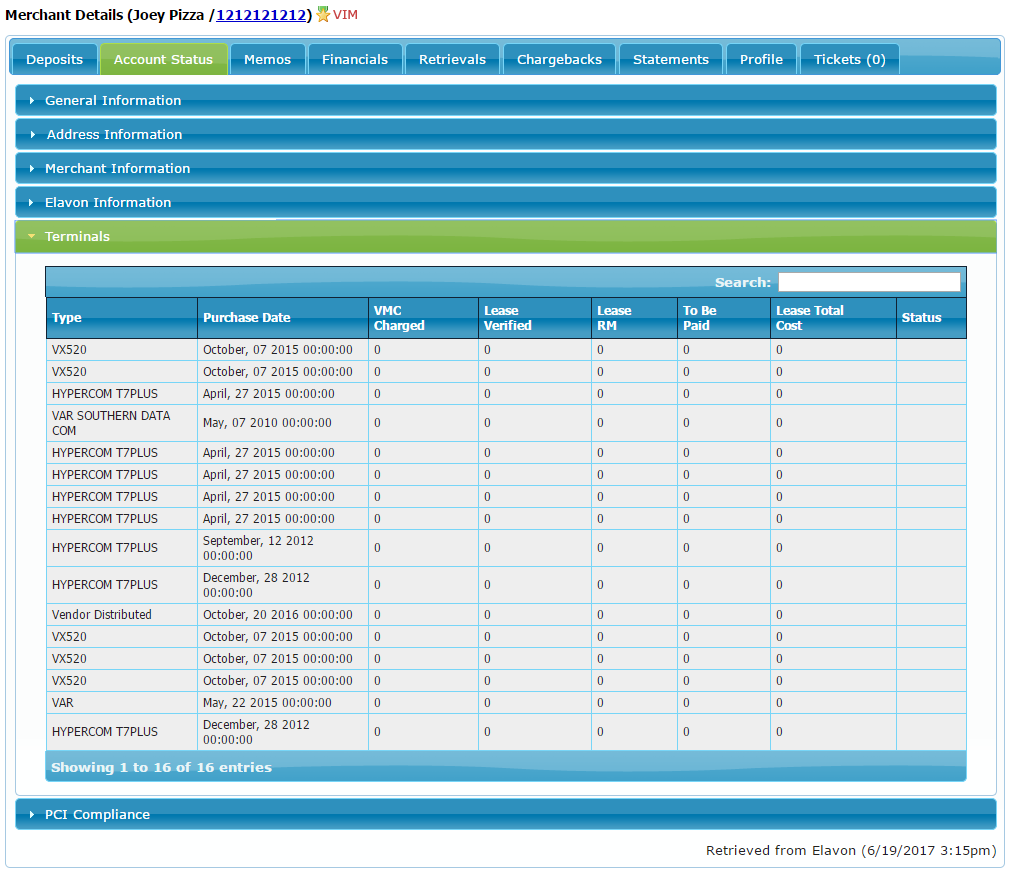
Task: Click the Vendor Distributed type cell
Action: [121, 614]
